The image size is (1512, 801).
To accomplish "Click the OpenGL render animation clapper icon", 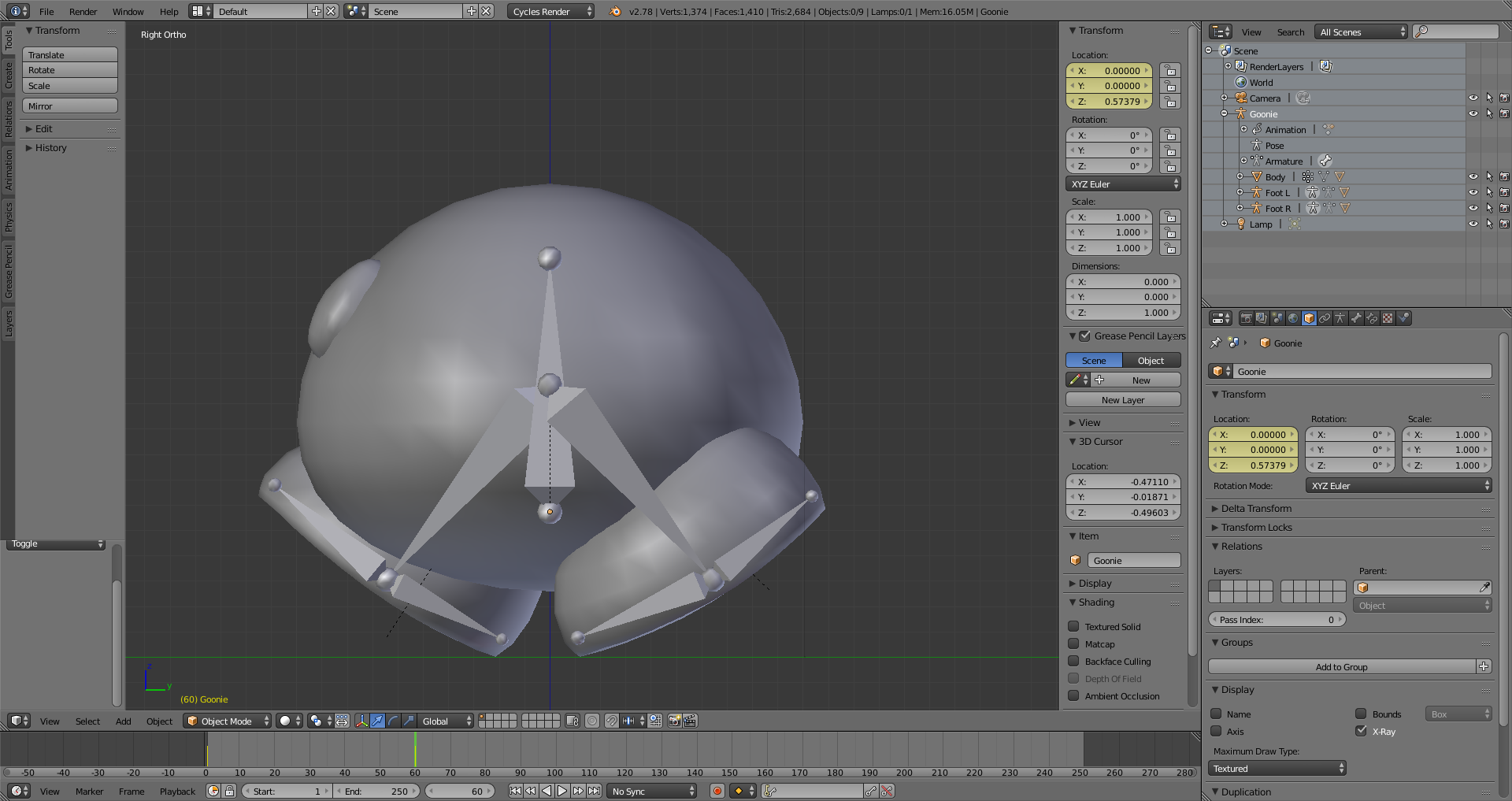I will [690, 721].
